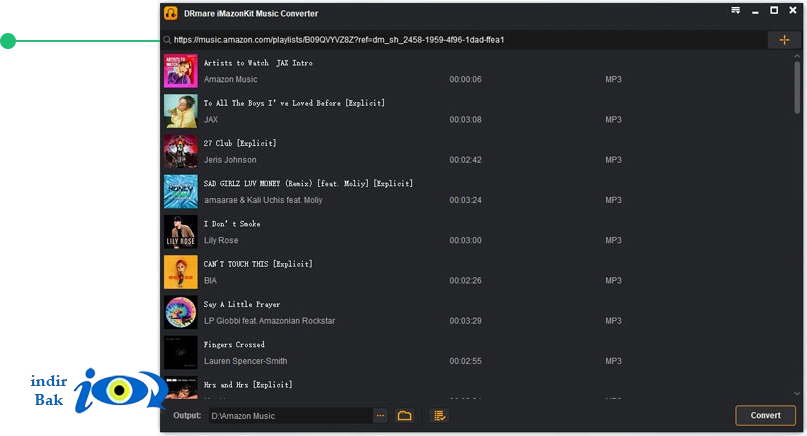
Task: Click artist name Lily Rose
Action: point(221,240)
